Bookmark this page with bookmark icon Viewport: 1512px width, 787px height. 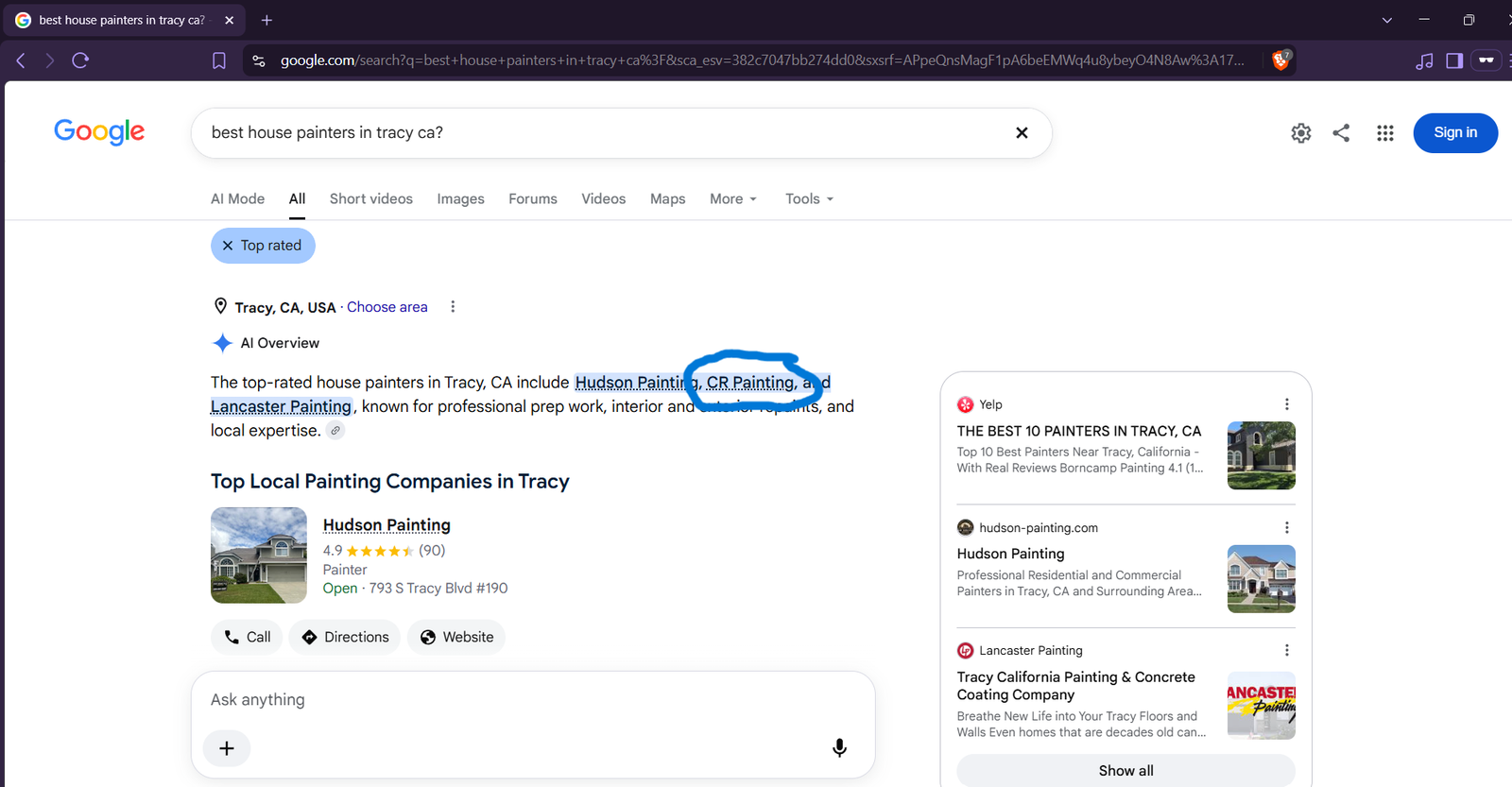point(218,60)
